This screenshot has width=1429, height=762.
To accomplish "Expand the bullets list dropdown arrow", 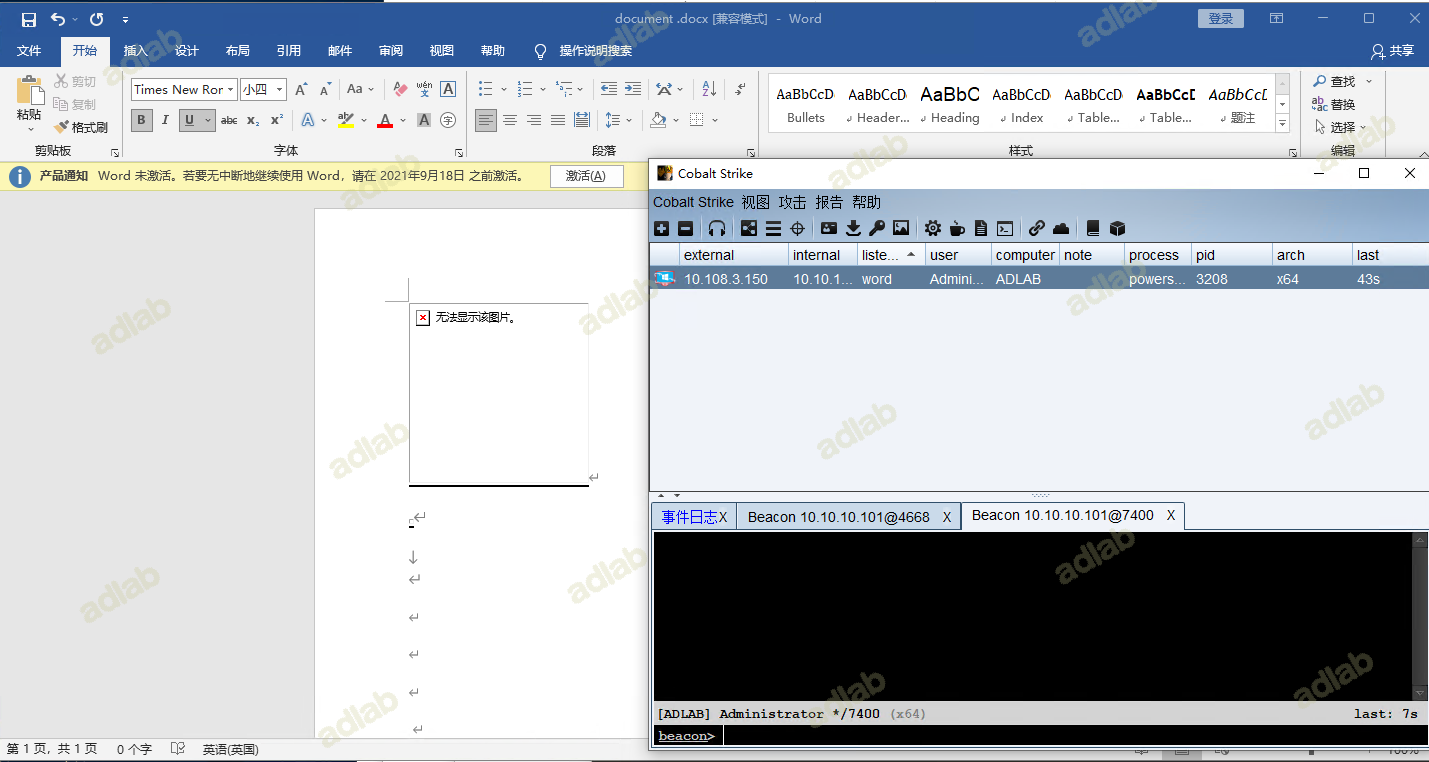I will click(503, 89).
